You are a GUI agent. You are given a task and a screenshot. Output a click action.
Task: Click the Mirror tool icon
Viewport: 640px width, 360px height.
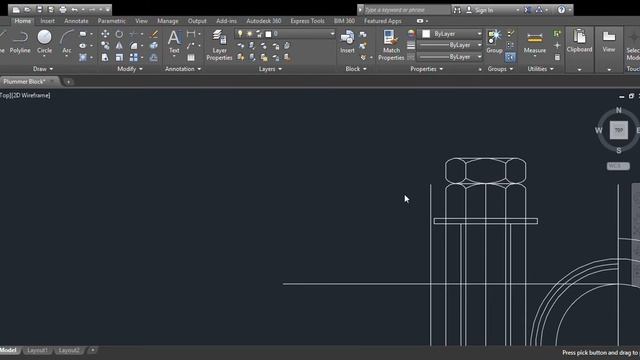pos(119,45)
